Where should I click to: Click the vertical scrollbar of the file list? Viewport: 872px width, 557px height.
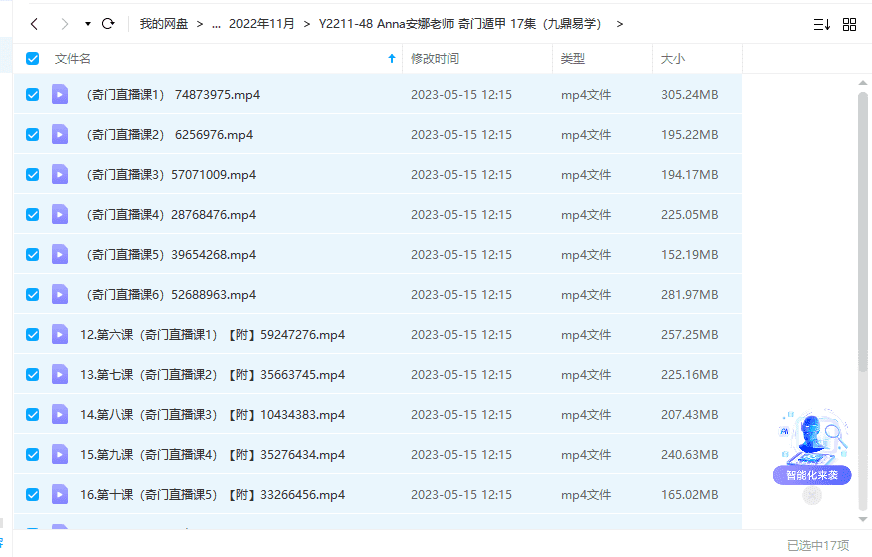tap(862, 230)
